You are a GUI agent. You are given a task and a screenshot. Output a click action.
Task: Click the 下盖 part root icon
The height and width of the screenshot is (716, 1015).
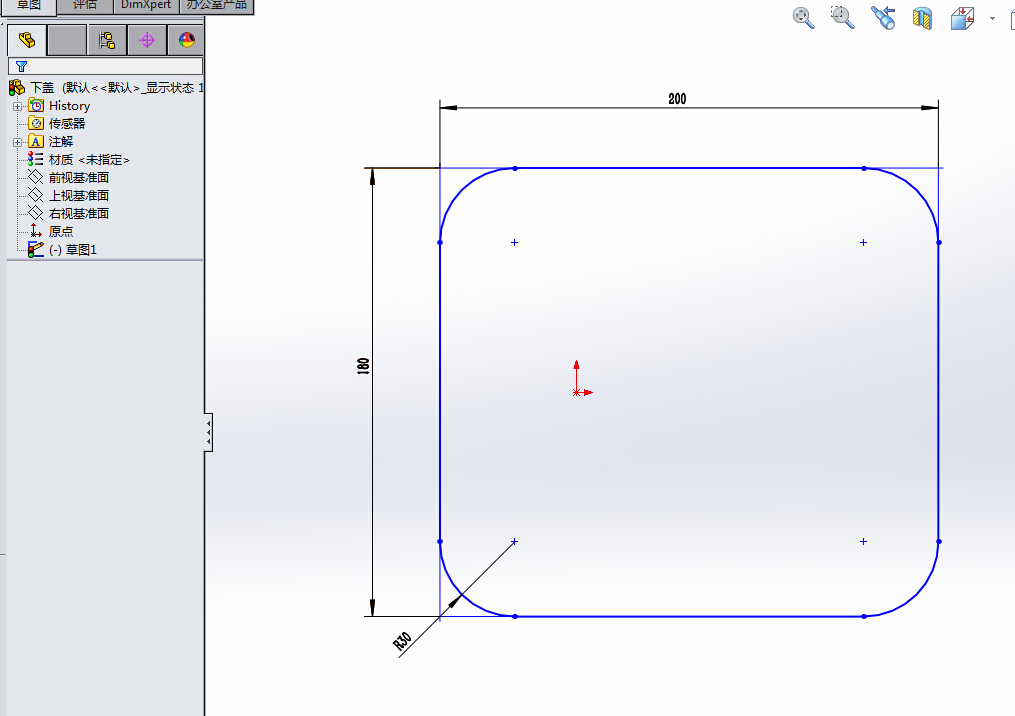coord(17,87)
